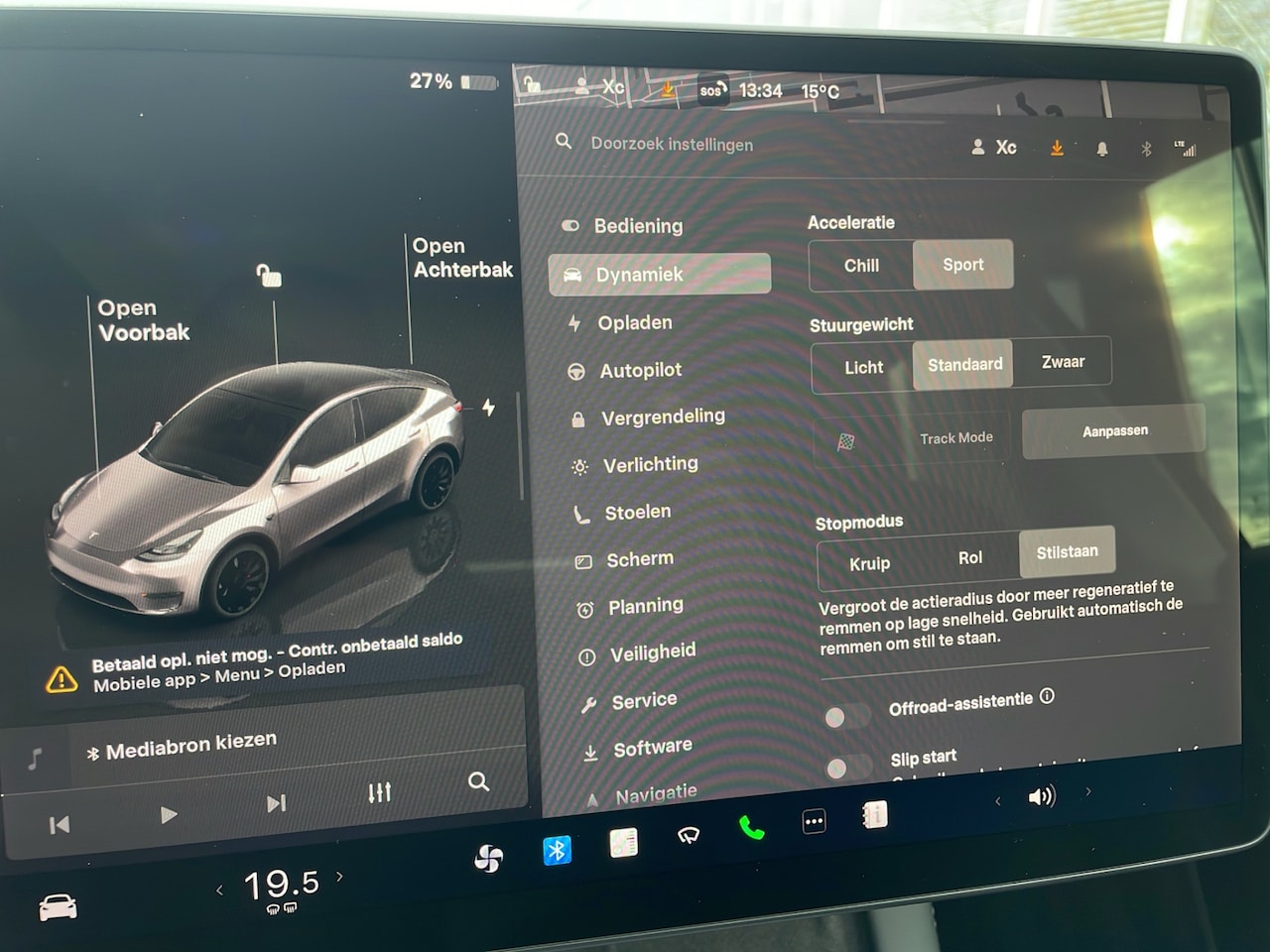This screenshot has height=952, width=1270.
Task: Open the Opladen settings menu
Action: [x=634, y=323]
